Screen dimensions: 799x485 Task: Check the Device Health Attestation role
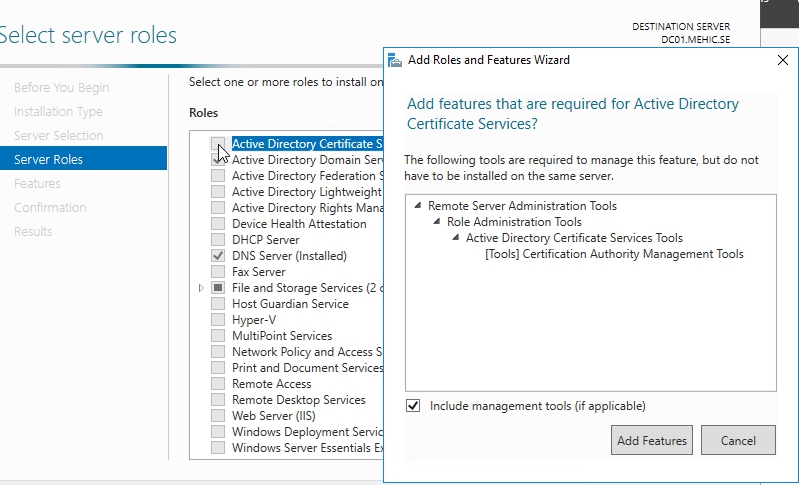click(x=218, y=224)
